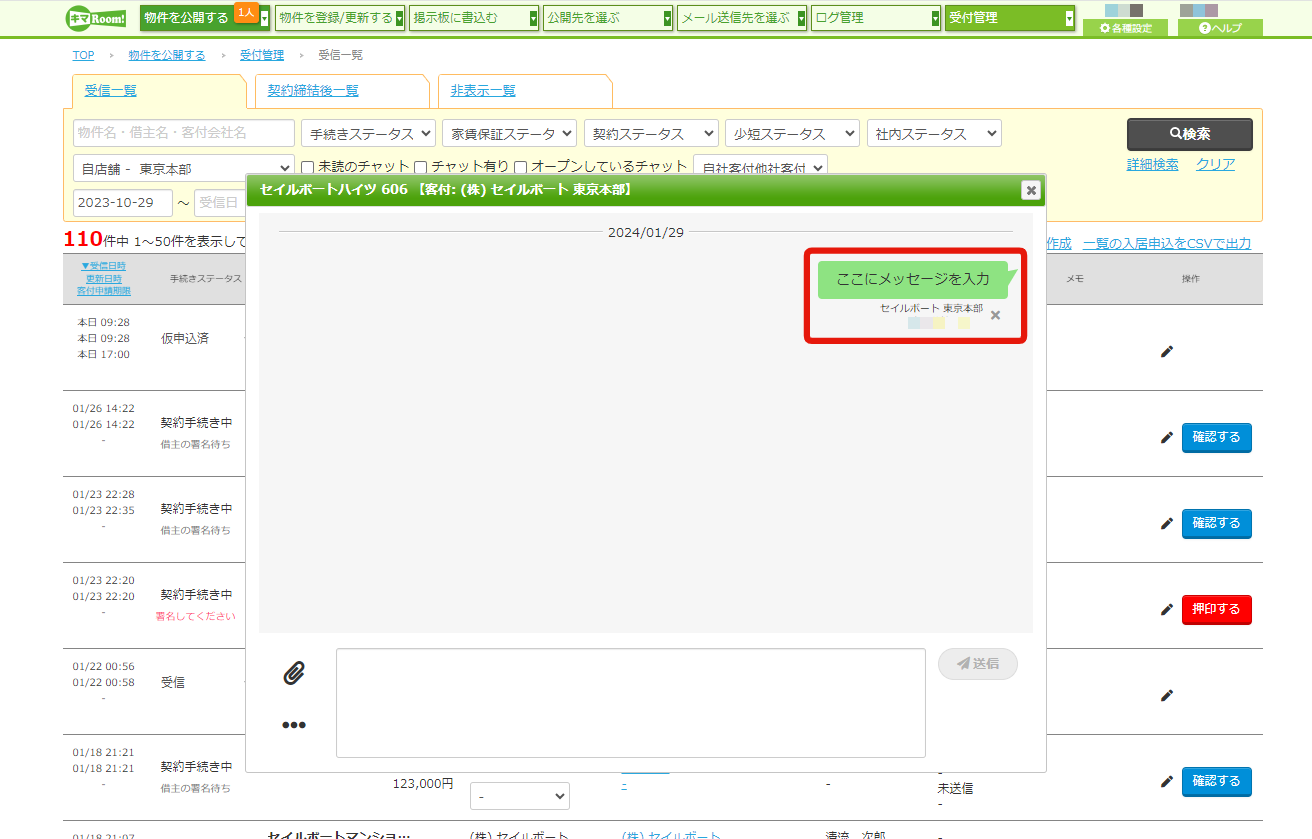Edit the 01/23 22:20 row pencil icon
Screen dimensions: 1312x839
1166,609
